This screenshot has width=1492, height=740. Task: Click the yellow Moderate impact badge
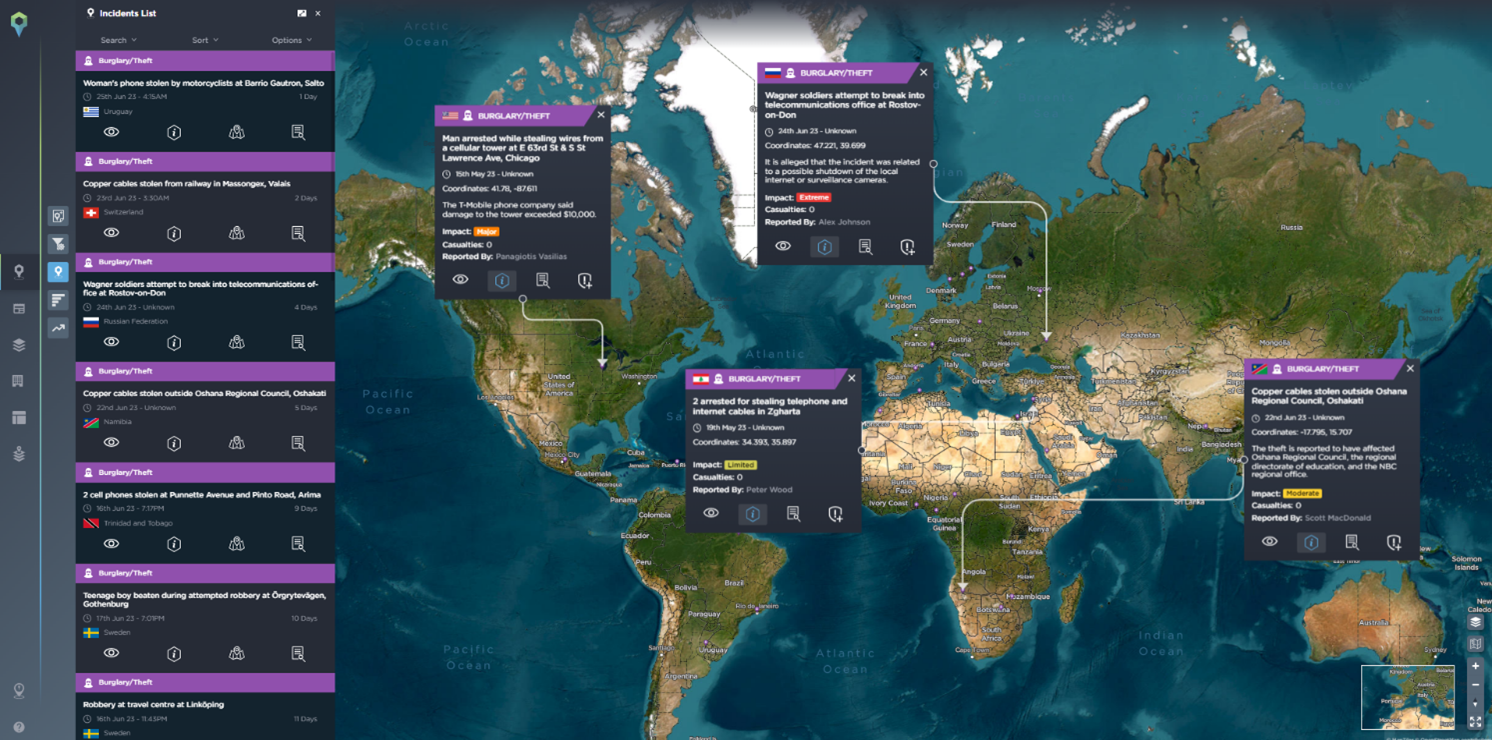tap(1302, 494)
